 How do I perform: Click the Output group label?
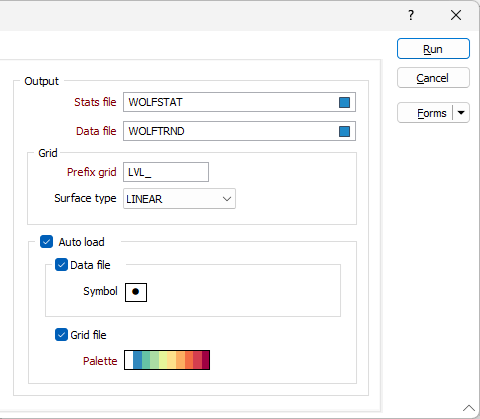point(42,81)
